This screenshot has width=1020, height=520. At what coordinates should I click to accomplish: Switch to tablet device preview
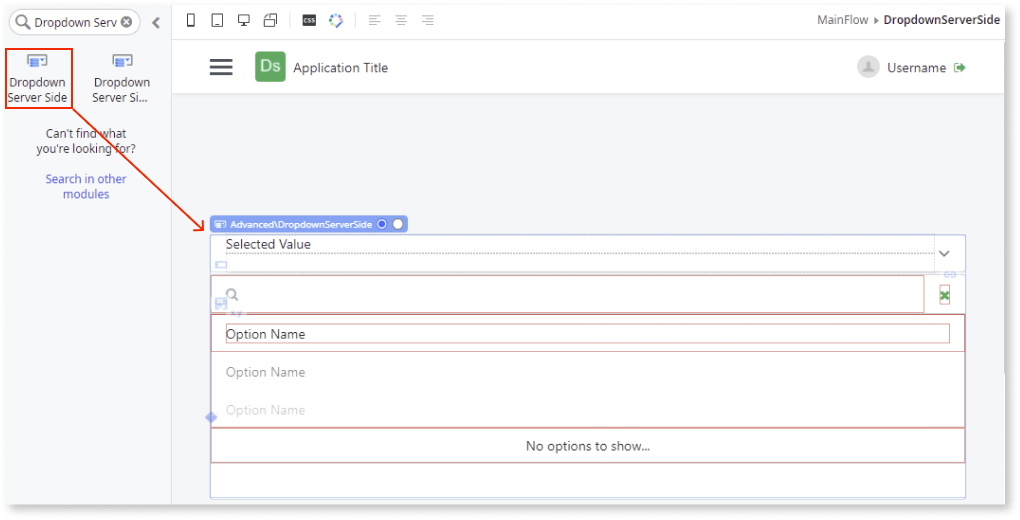point(217,20)
